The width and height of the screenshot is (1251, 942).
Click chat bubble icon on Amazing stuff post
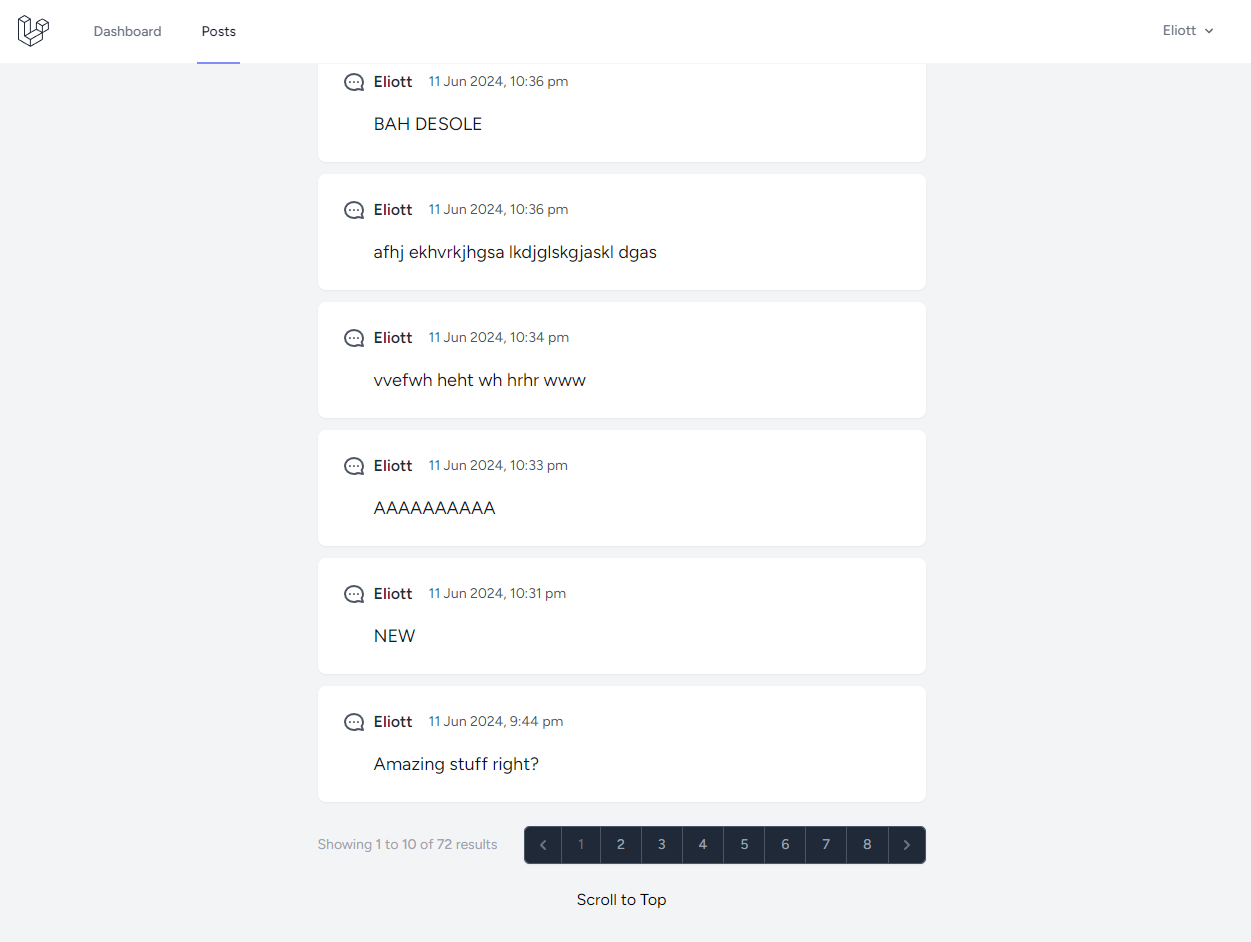coord(354,722)
